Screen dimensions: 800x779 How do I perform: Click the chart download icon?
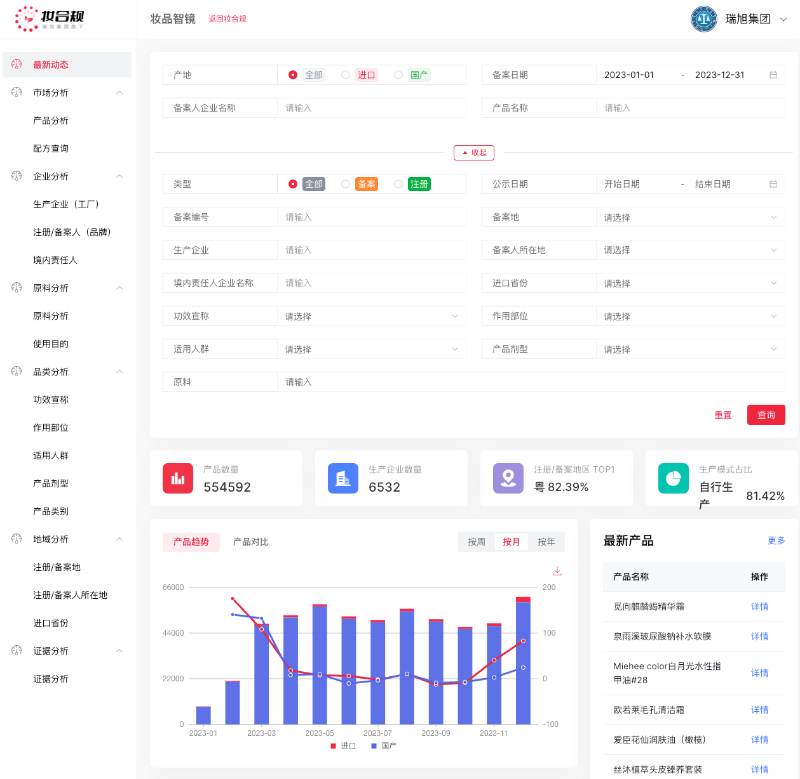[x=557, y=571]
